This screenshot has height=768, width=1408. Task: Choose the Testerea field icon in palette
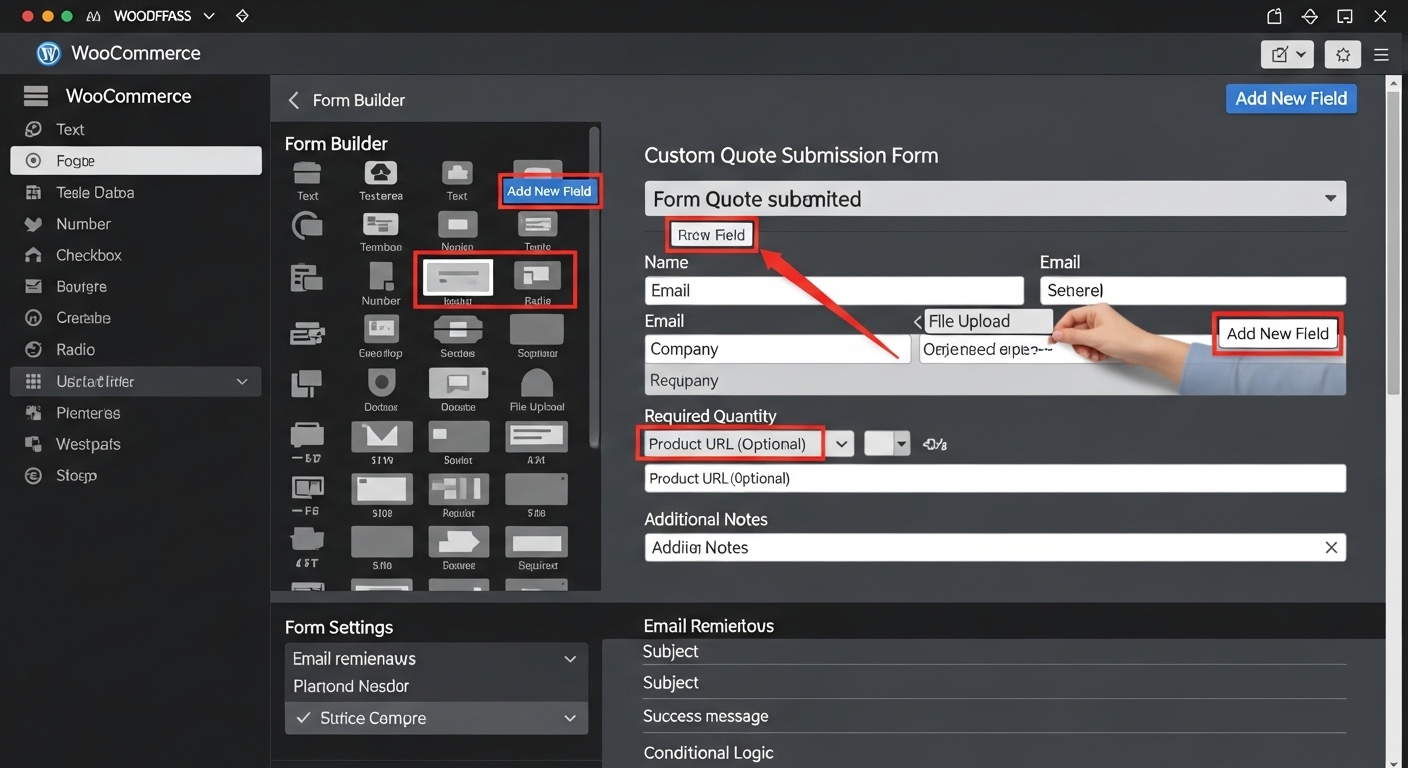tap(380, 173)
